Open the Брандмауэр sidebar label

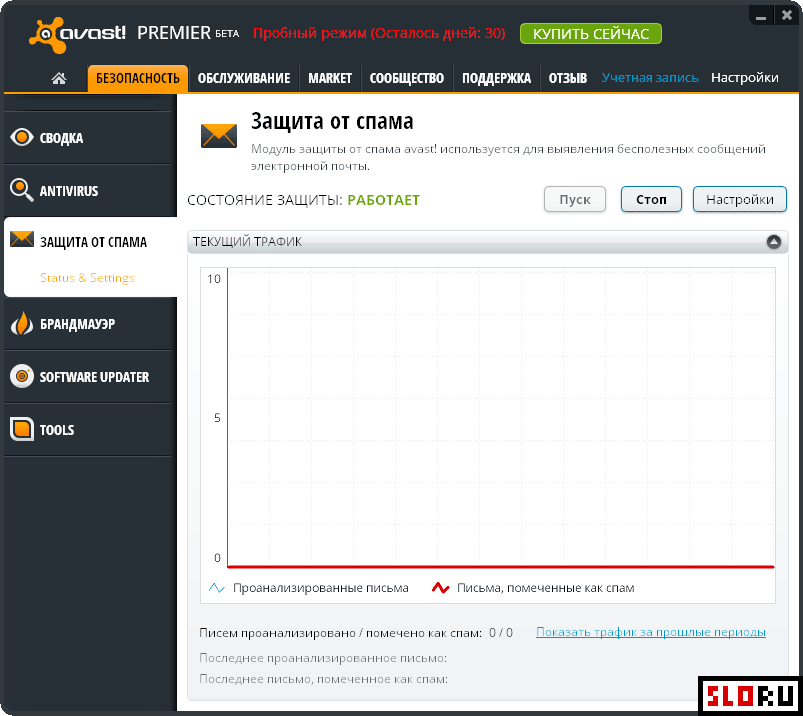78,324
